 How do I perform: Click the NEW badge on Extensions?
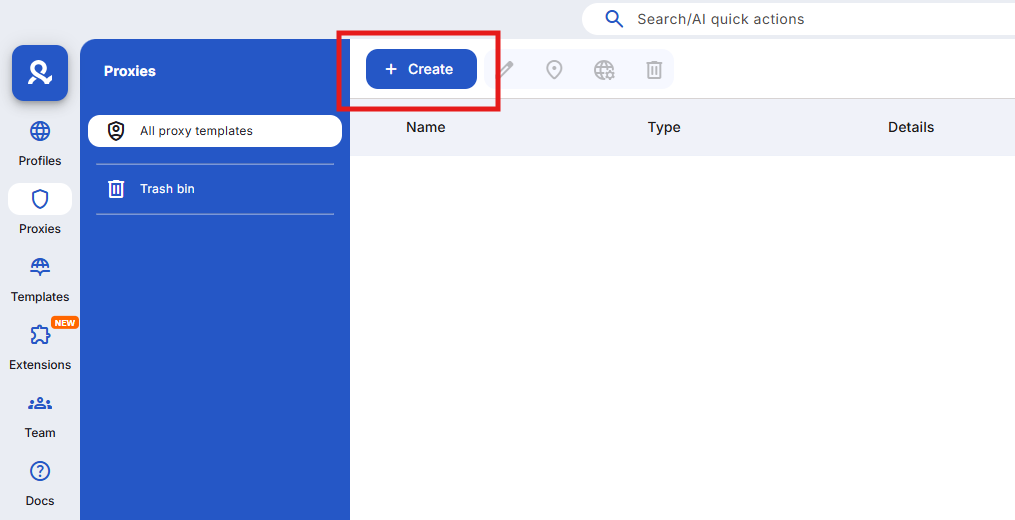tap(65, 323)
